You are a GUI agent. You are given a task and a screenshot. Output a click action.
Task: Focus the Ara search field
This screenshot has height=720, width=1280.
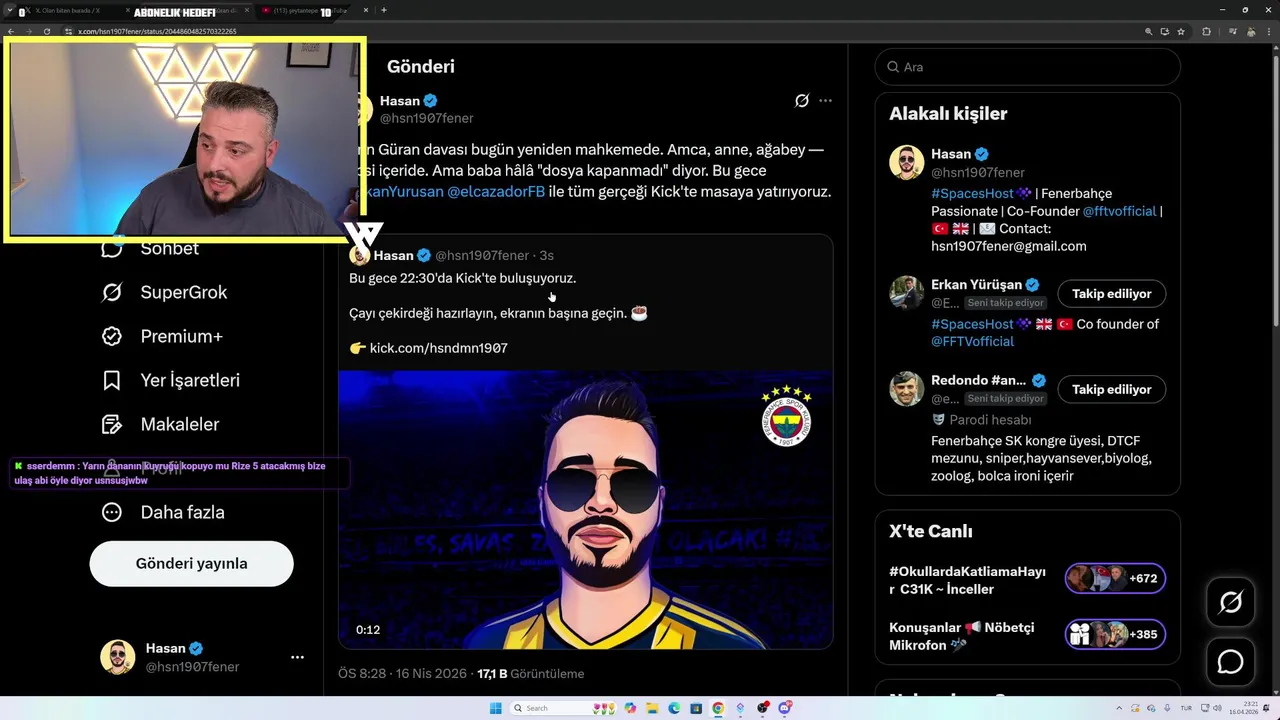click(1027, 67)
